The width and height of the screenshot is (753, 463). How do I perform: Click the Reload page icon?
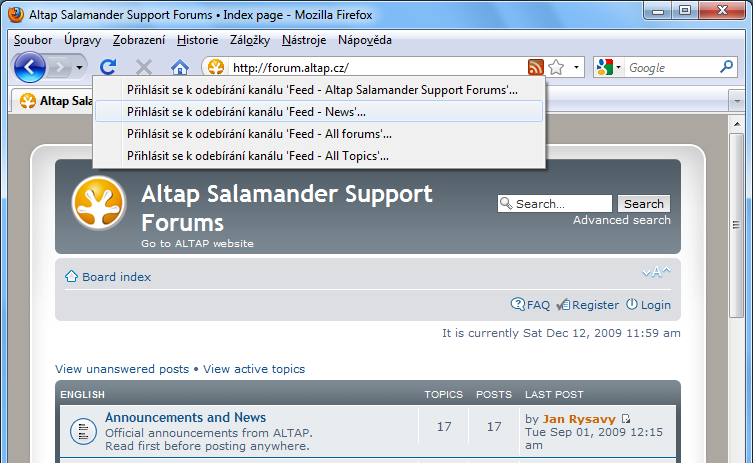point(109,68)
